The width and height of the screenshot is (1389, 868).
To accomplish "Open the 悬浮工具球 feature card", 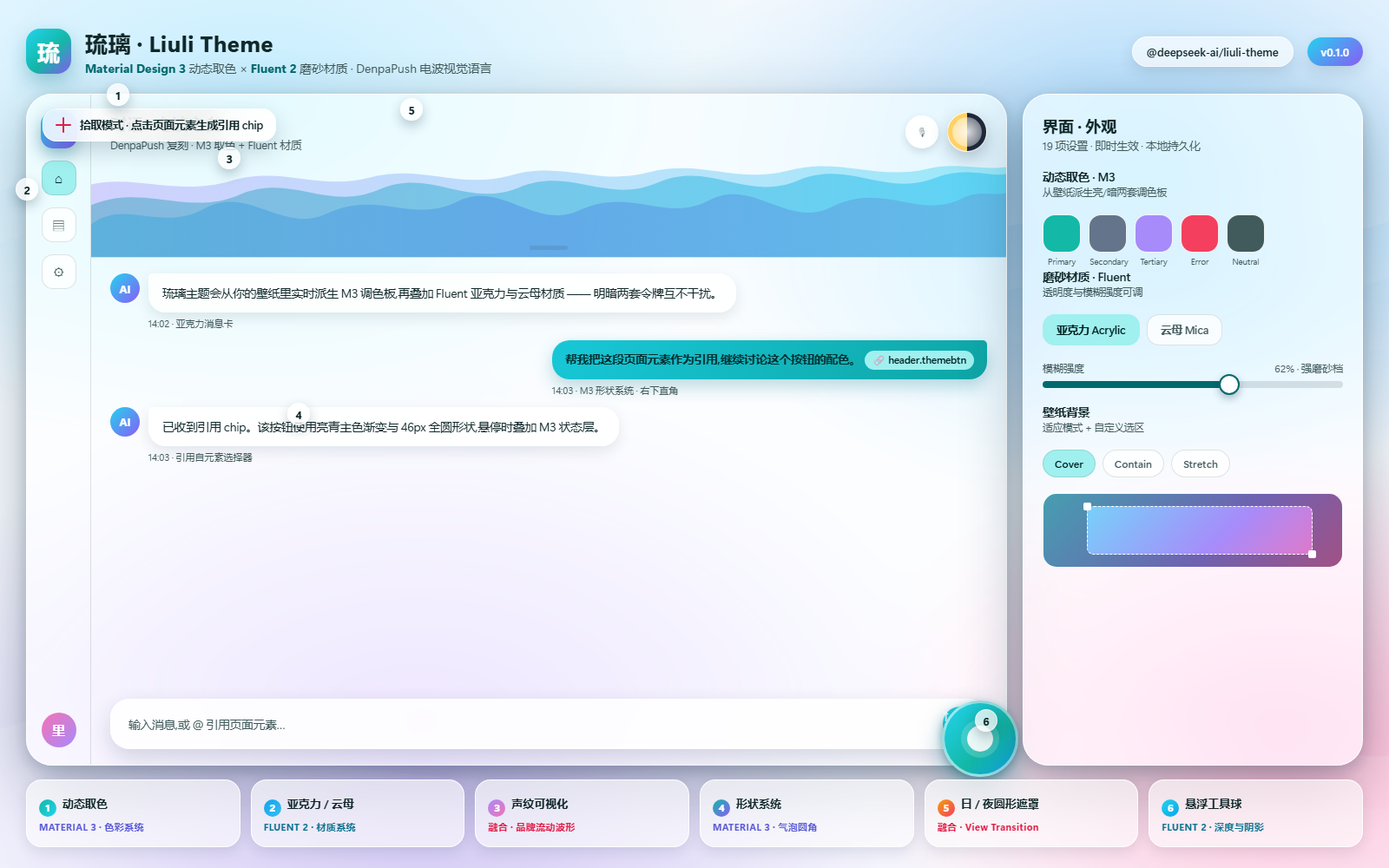I will pos(1255,813).
